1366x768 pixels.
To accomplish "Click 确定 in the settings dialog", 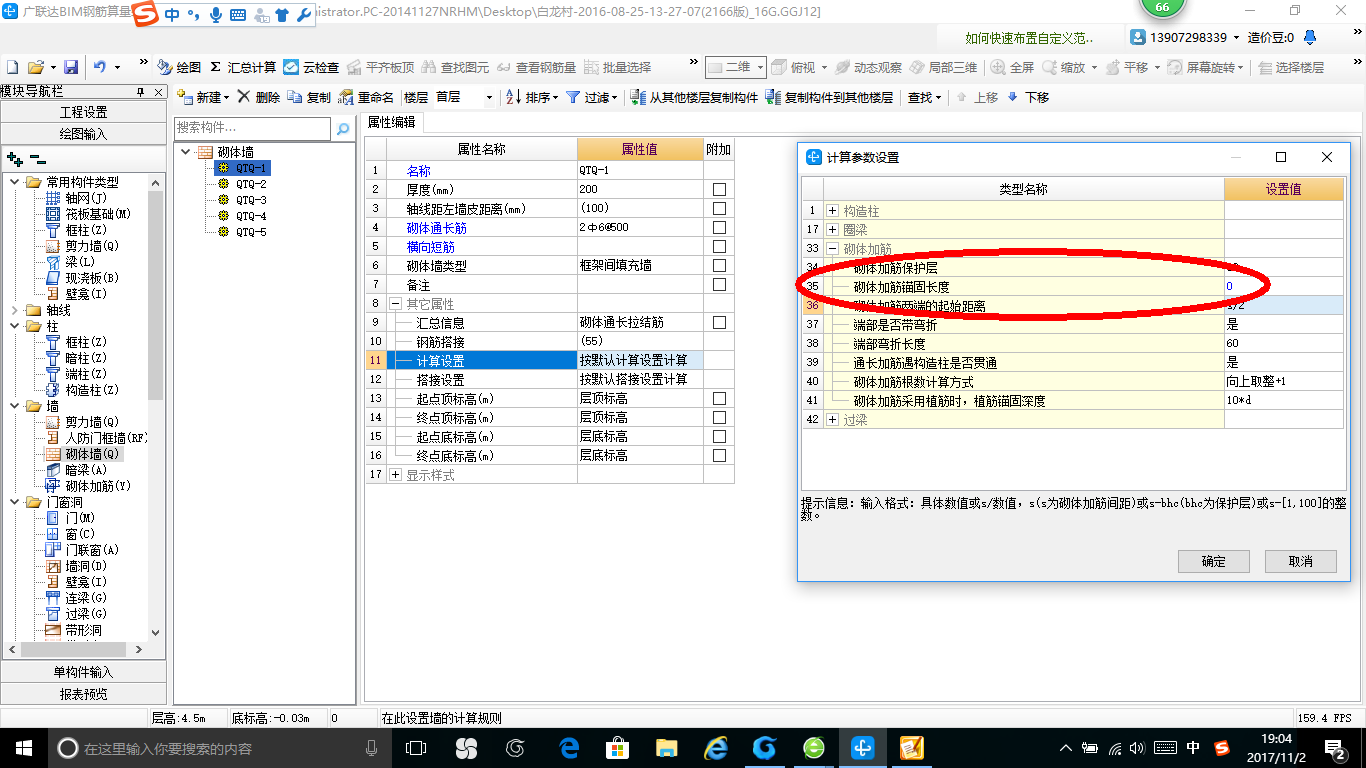I will (1214, 561).
